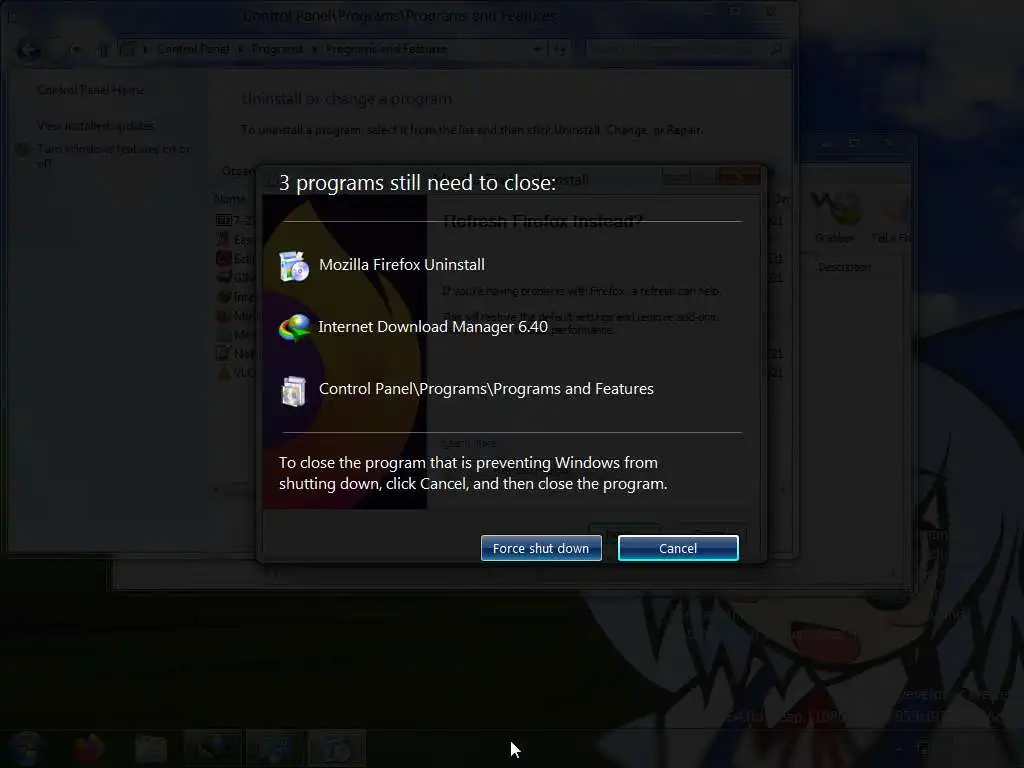Select the "Internet Download Manager 6.40" entry text
This screenshot has height=768, width=1024.
click(x=433, y=327)
